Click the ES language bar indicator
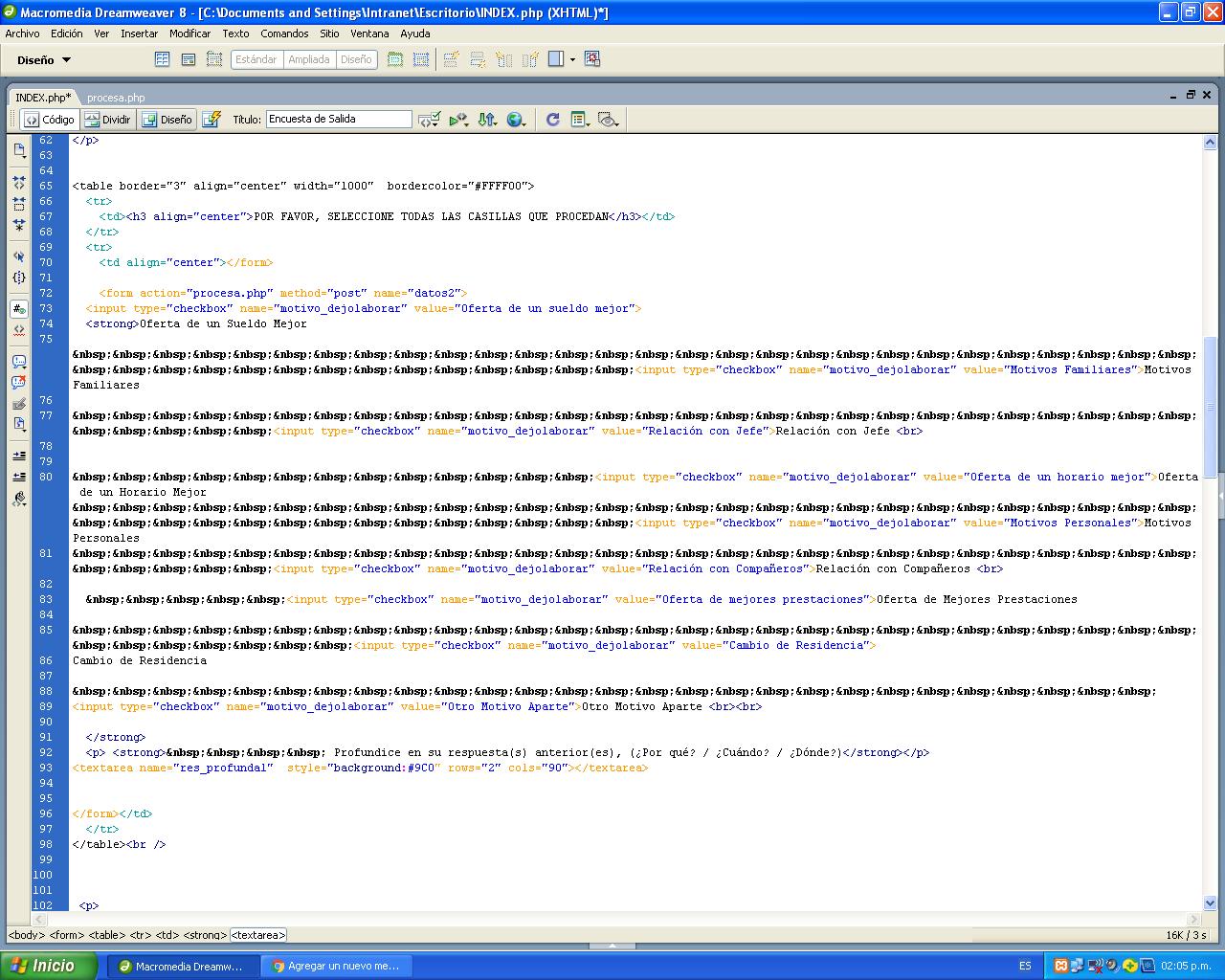Screen dimensions: 1225x980 [x=1025, y=966]
